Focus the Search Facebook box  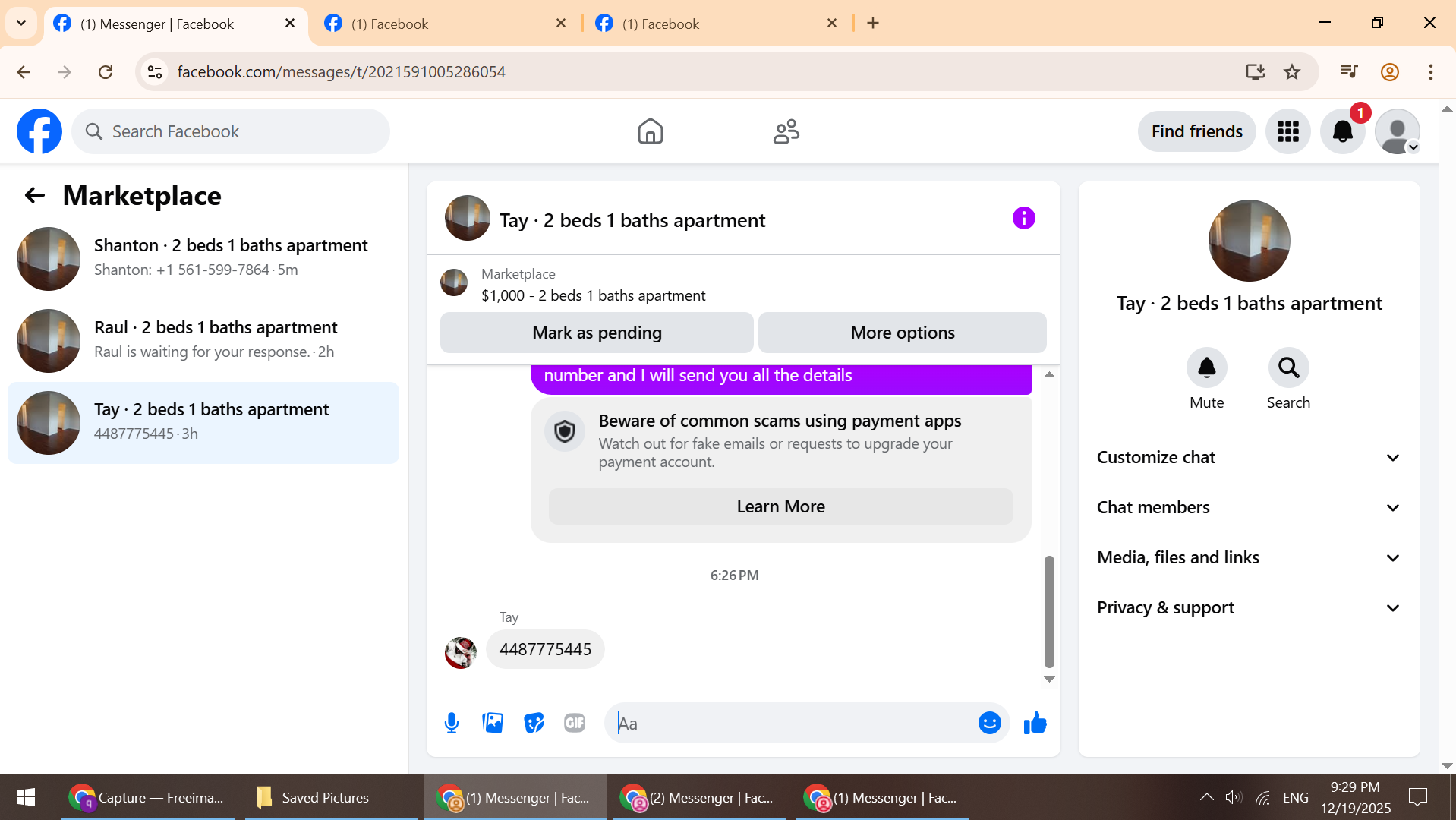pos(231,131)
